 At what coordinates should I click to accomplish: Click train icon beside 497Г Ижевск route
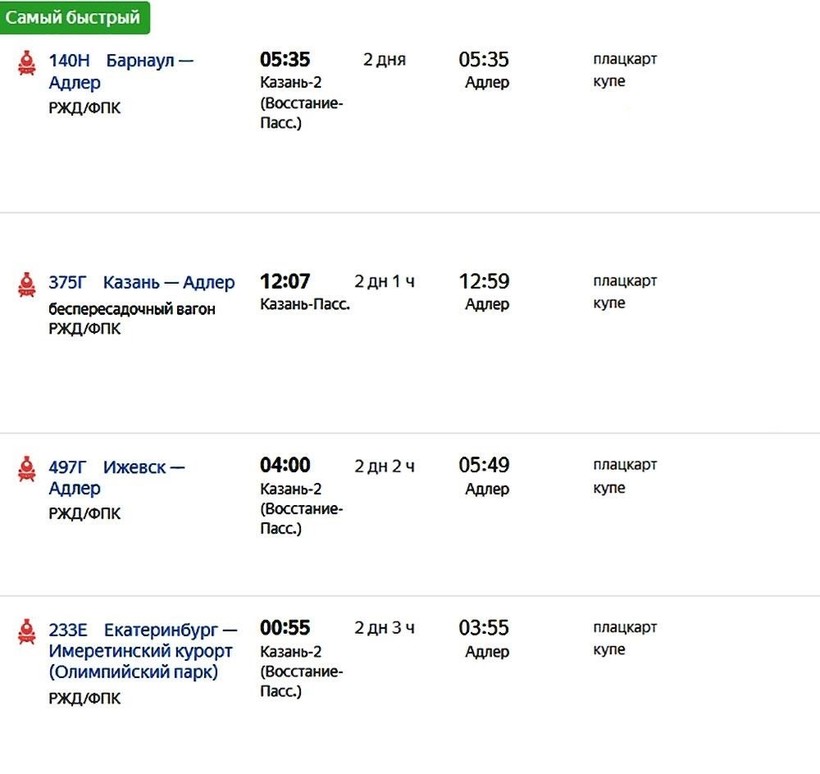(x=27, y=468)
